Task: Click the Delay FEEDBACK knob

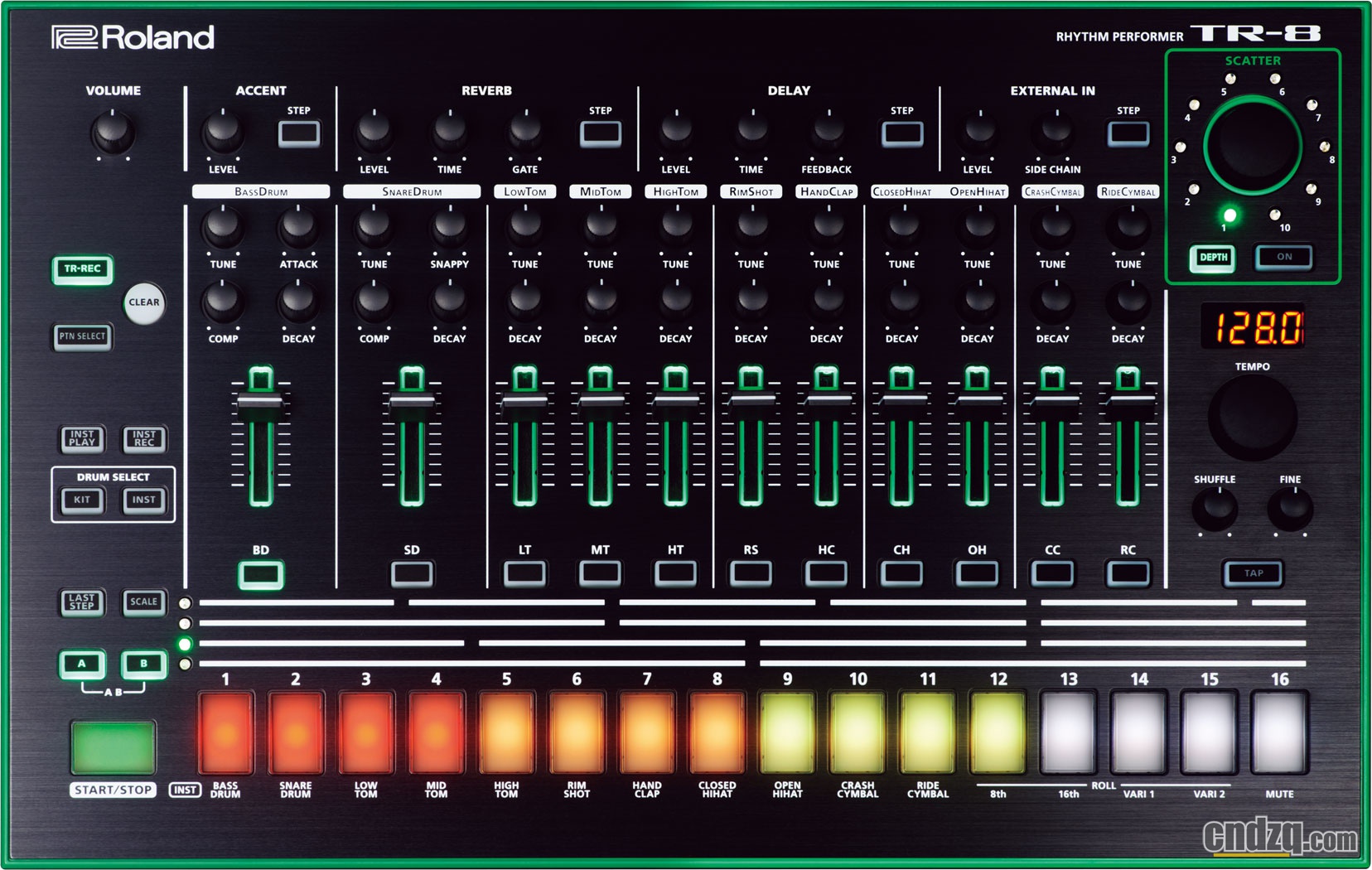Action: (x=827, y=131)
